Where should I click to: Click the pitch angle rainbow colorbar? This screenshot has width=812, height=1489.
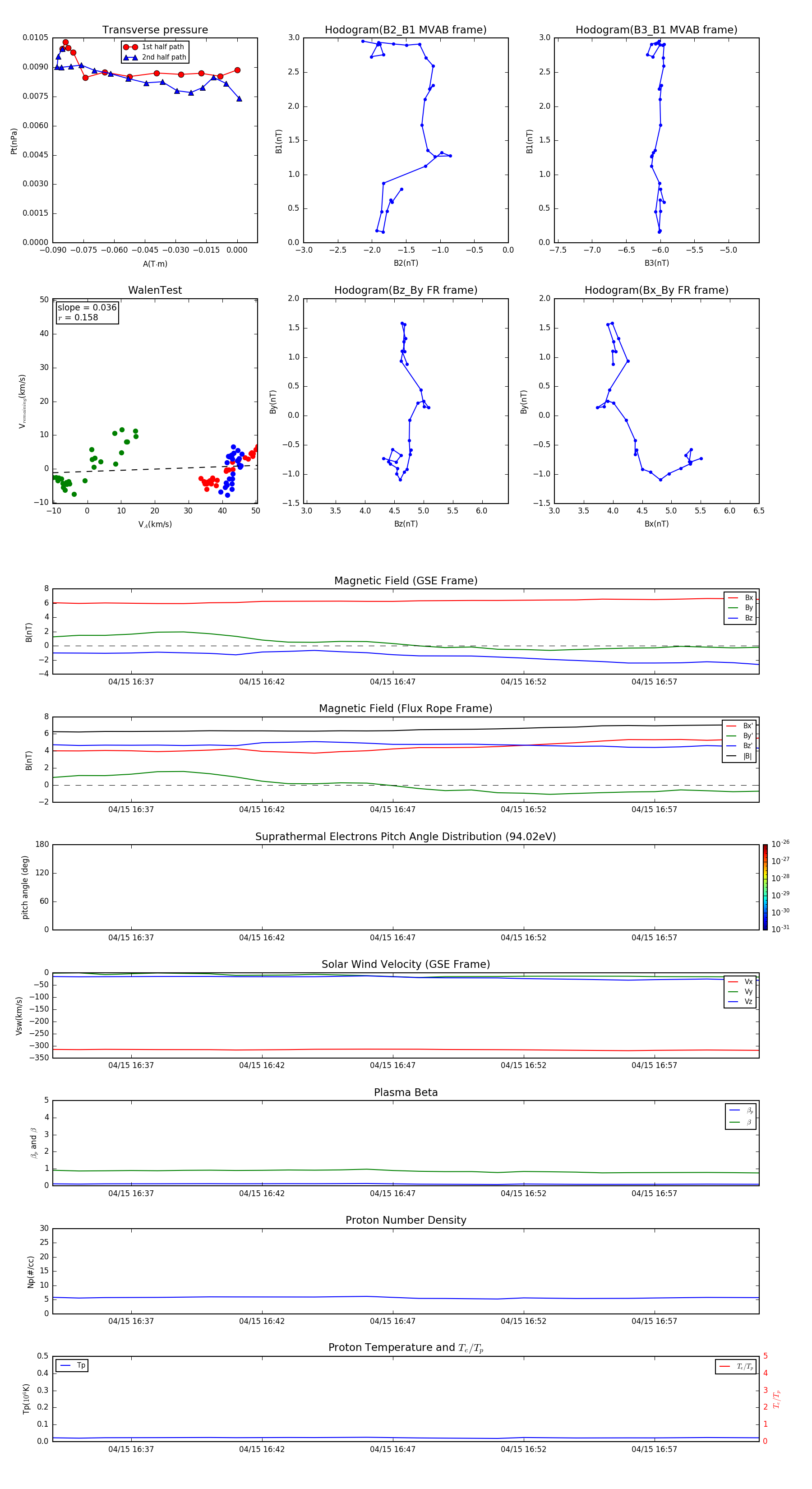pyautogui.click(x=765, y=887)
